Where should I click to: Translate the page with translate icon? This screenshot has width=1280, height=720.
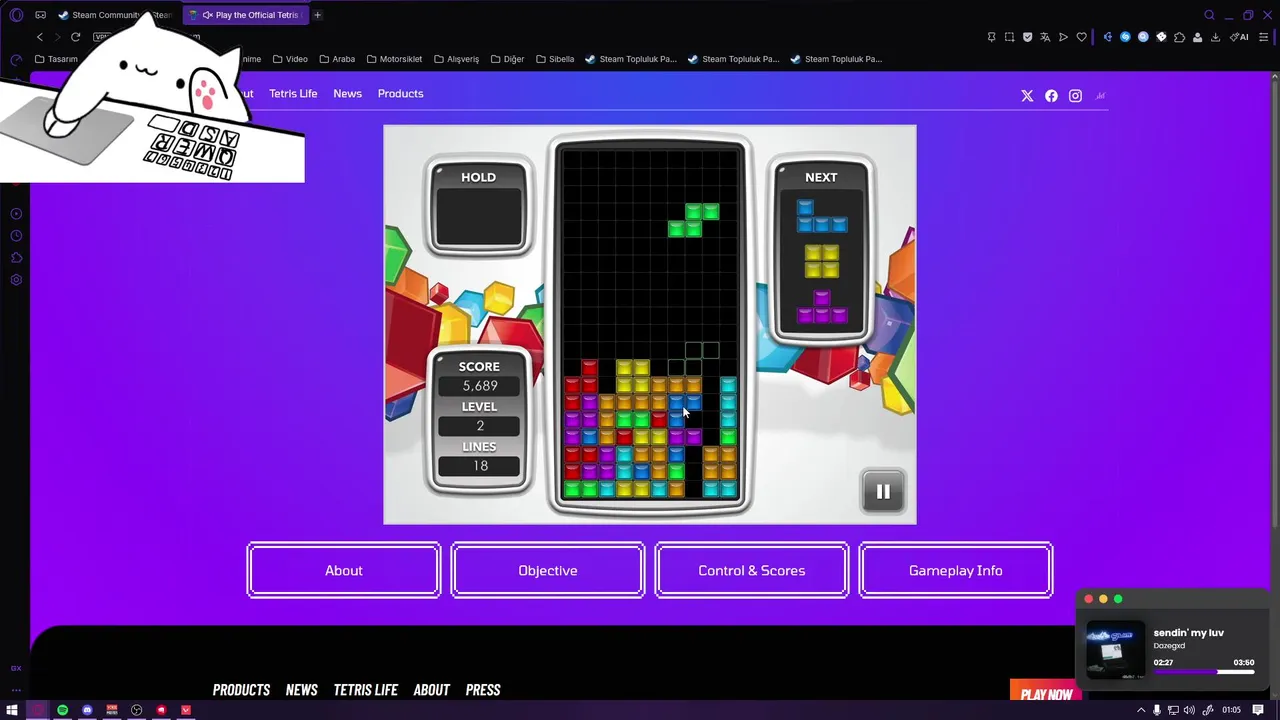pos(1045,37)
